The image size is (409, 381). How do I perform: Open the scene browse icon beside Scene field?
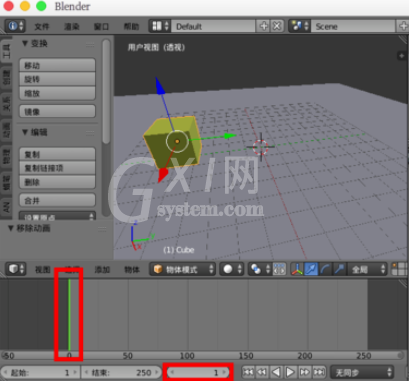point(300,26)
